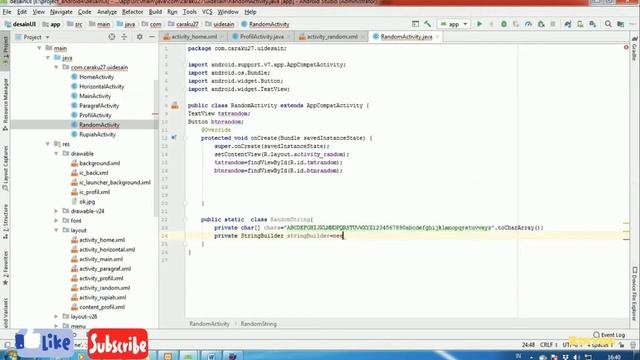
Task: Click the override gutter icon on line 12
Action: tap(174, 138)
